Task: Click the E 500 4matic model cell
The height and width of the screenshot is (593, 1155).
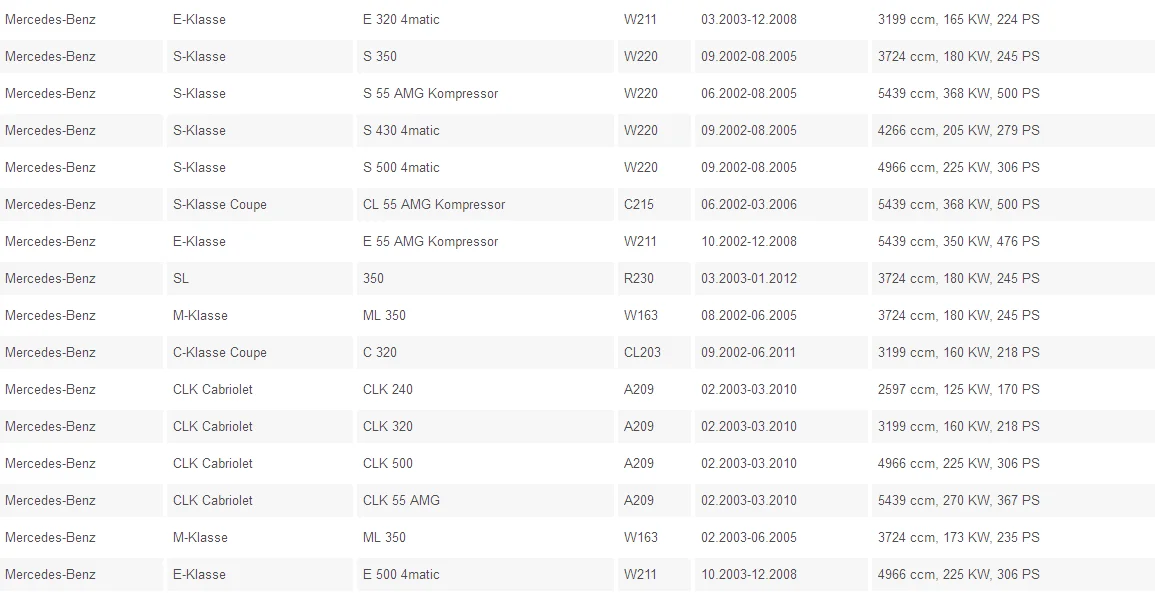Action: pos(485,574)
